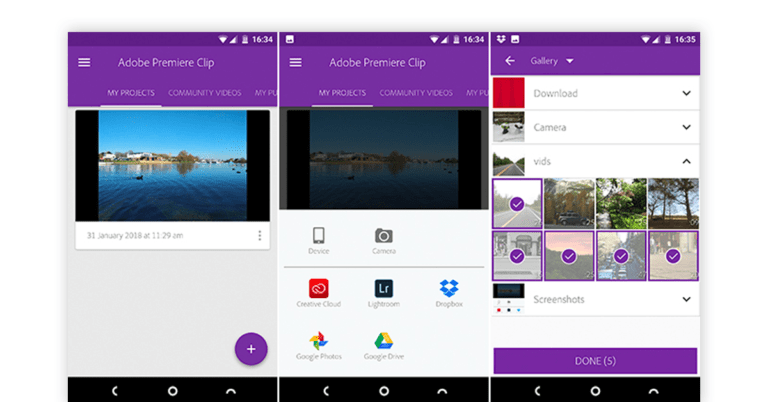The width and height of the screenshot is (768, 402).
Task: Collapse the vids folder
Action: [x=686, y=161]
